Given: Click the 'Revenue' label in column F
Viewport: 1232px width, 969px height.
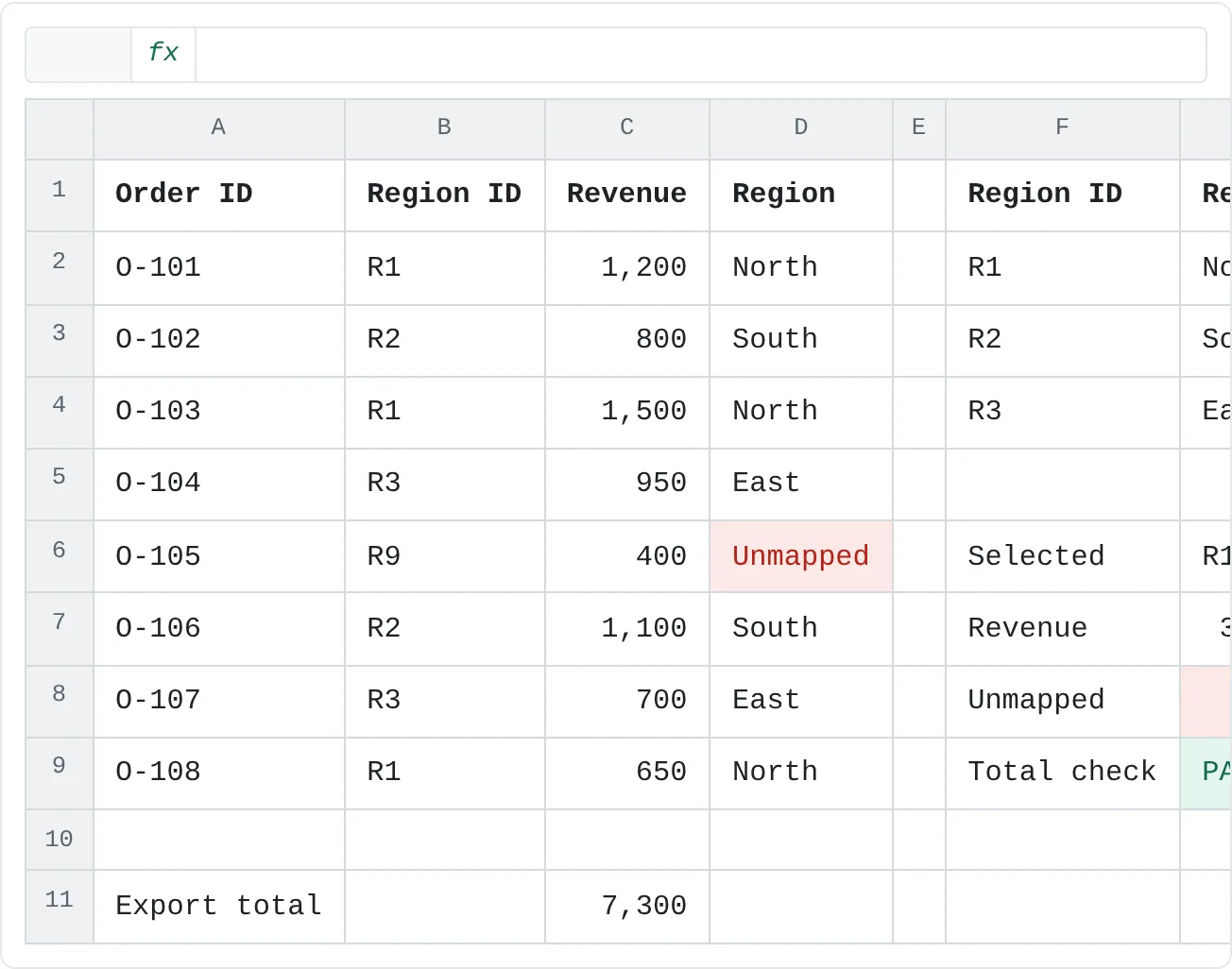Looking at the screenshot, I should click(1063, 629).
